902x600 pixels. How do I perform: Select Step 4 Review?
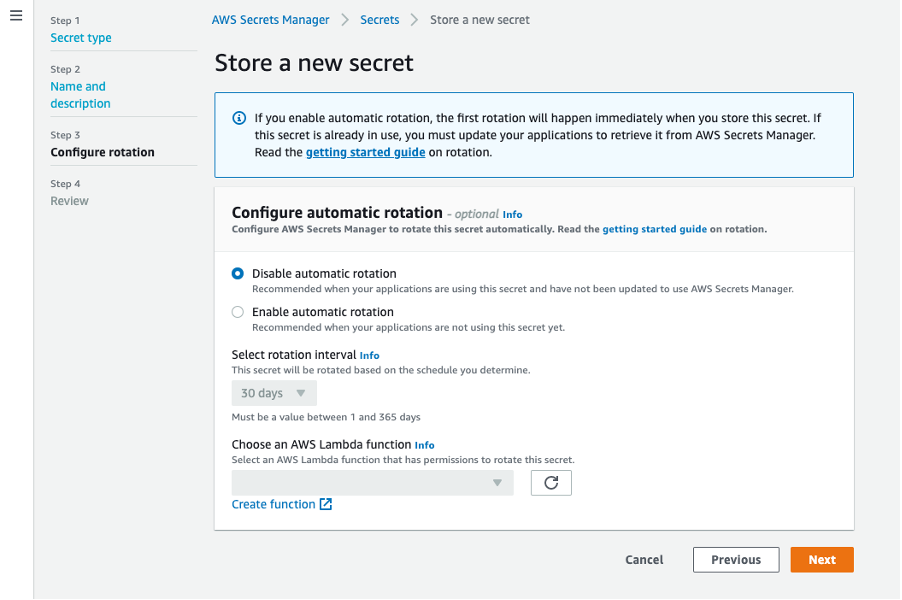69,201
